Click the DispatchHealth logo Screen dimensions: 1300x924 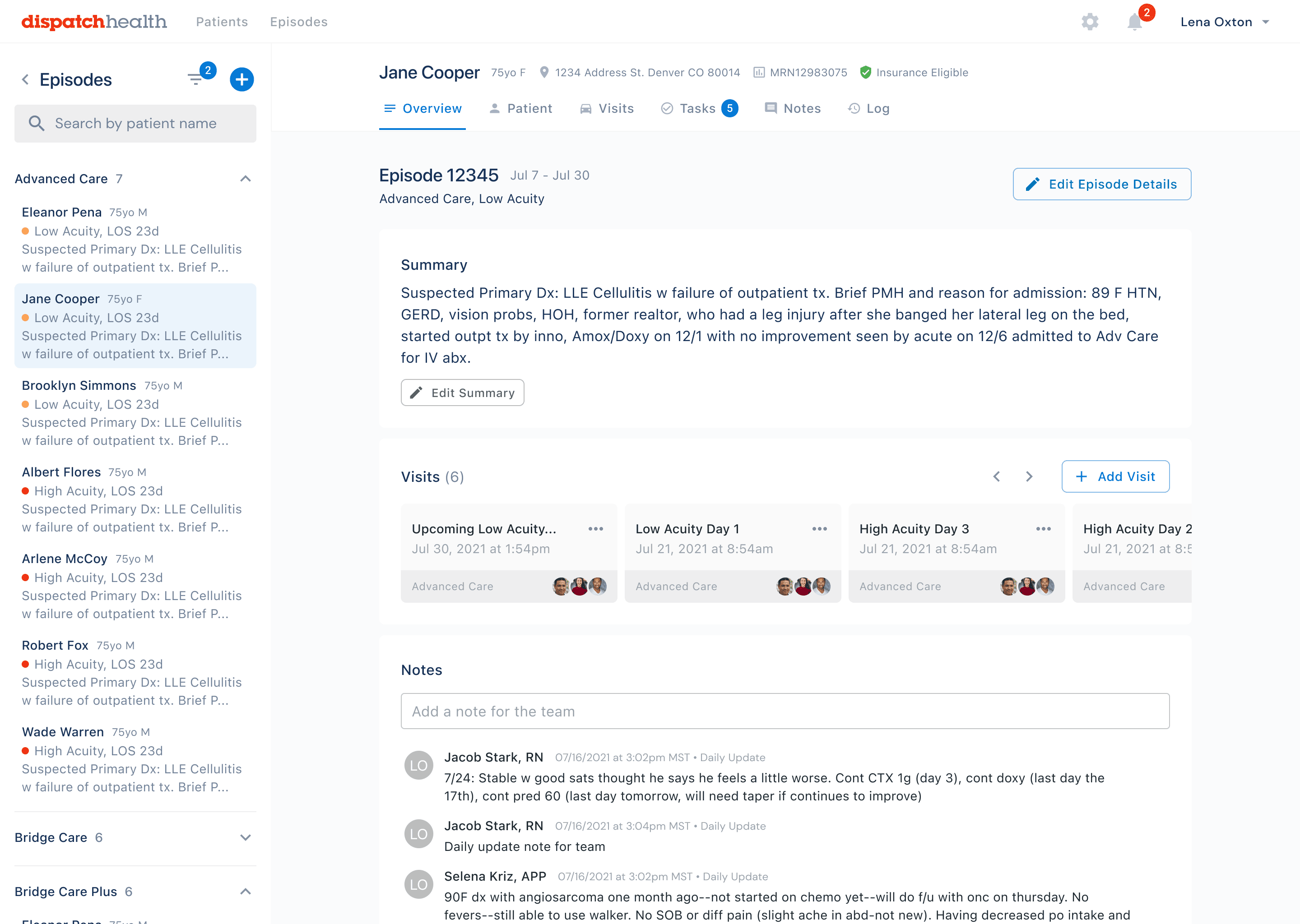tap(94, 22)
